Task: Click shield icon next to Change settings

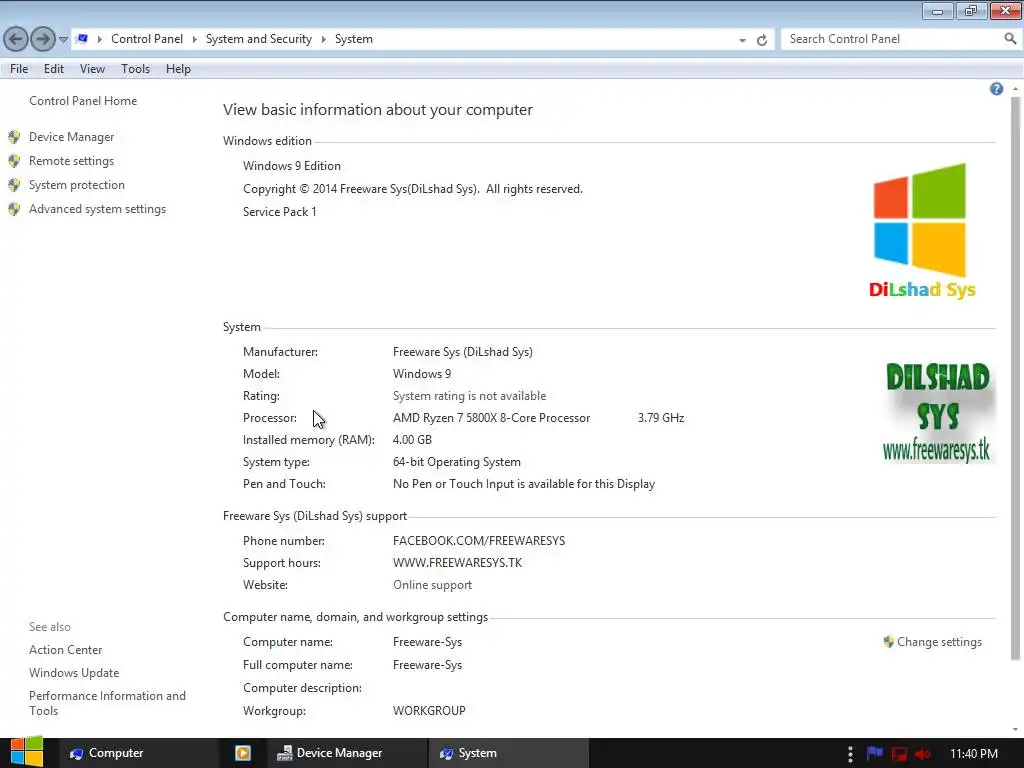Action: 888,641
